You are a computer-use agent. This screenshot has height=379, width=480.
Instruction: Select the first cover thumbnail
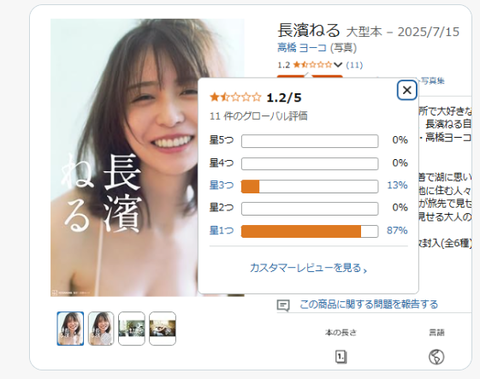70,328
